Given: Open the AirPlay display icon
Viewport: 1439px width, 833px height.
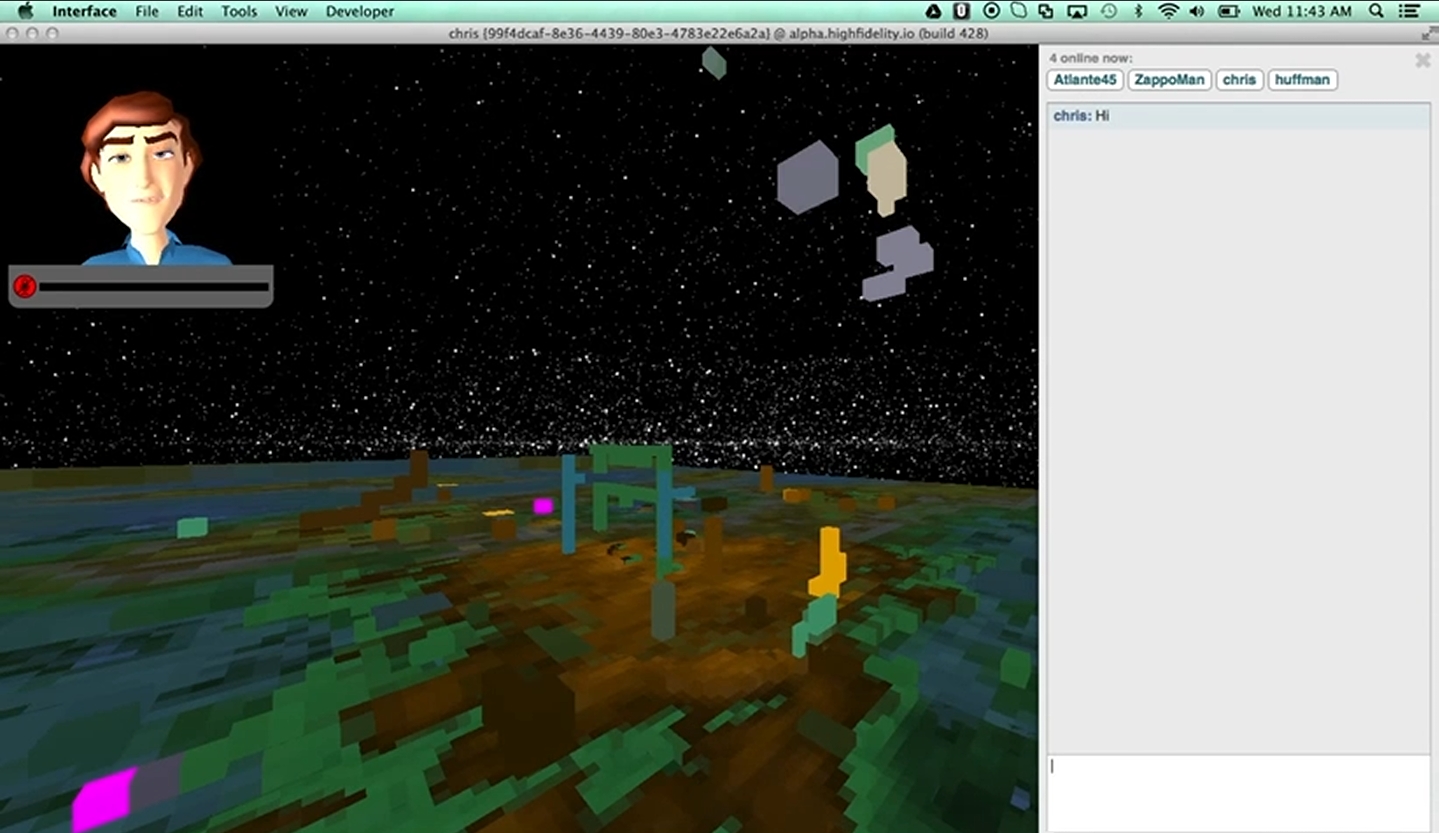Looking at the screenshot, I should pyautogui.click(x=1077, y=12).
